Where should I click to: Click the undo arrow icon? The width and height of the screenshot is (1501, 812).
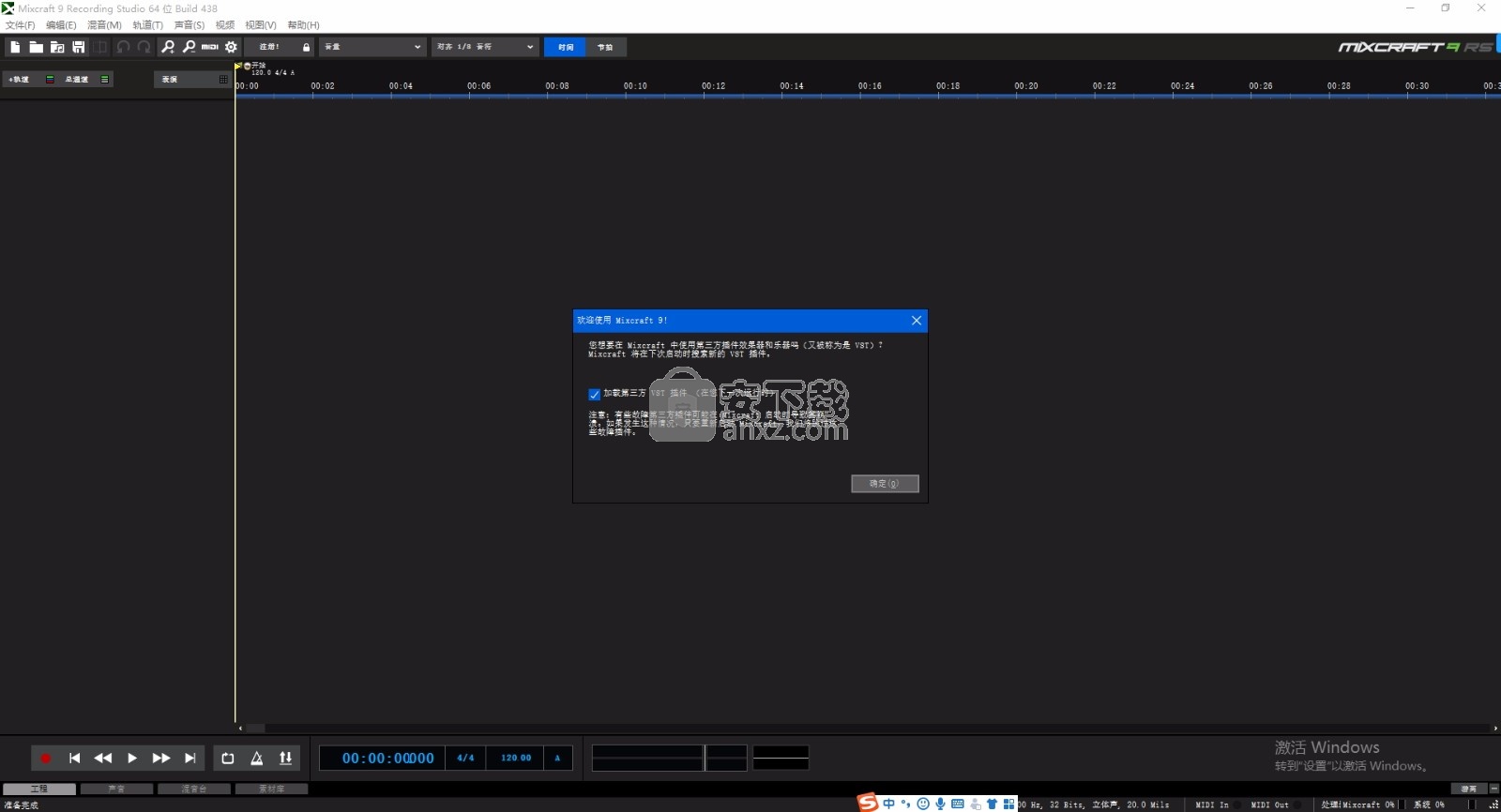tap(123, 47)
